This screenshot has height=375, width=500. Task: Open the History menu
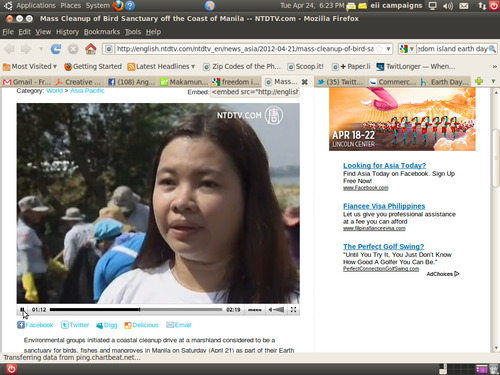(67, 32)
